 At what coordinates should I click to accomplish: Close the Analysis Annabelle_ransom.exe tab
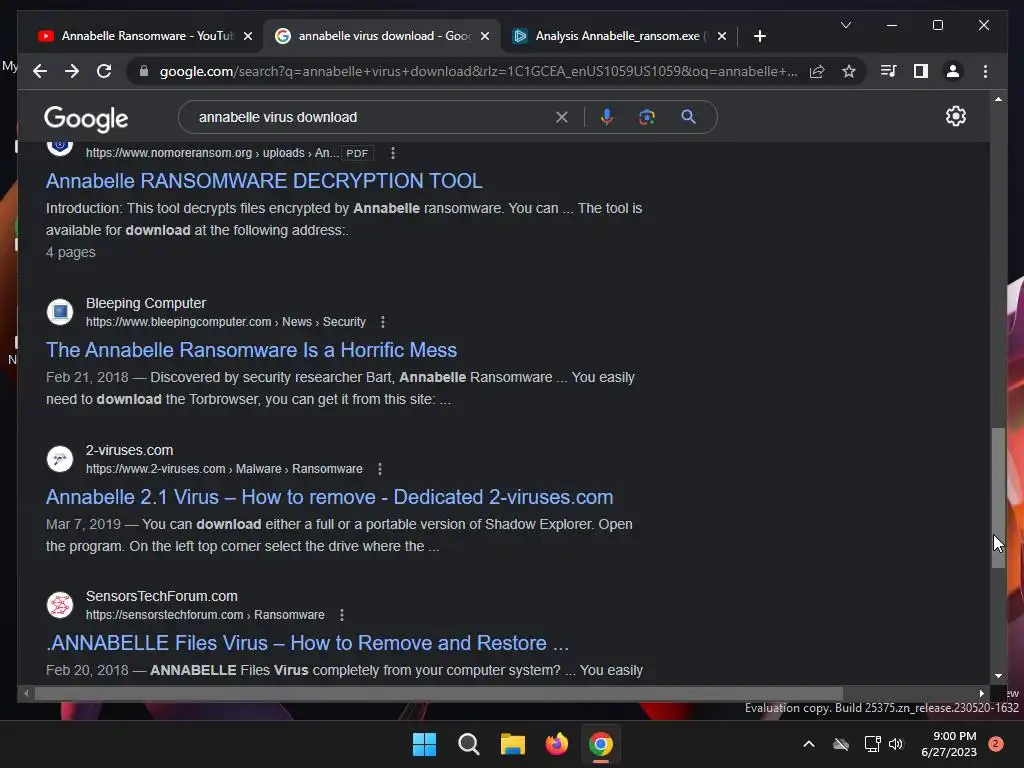pyautogui.click(x=722, y=37)
